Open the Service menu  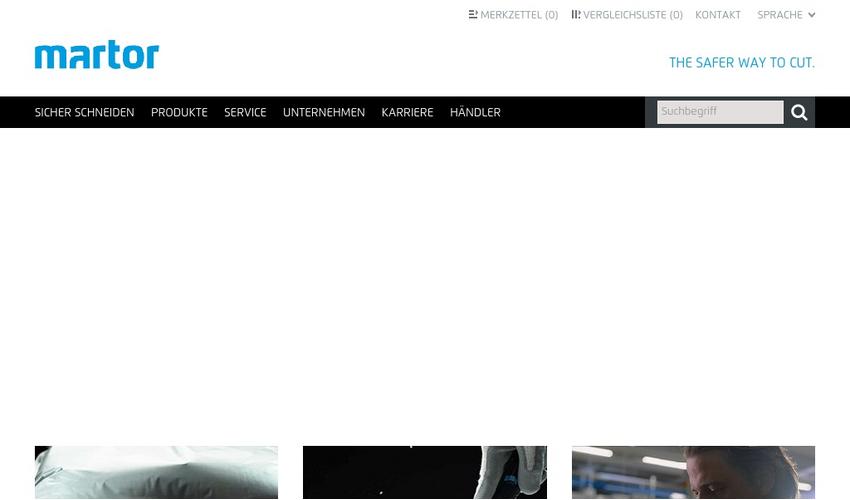[x=245, y=112]
